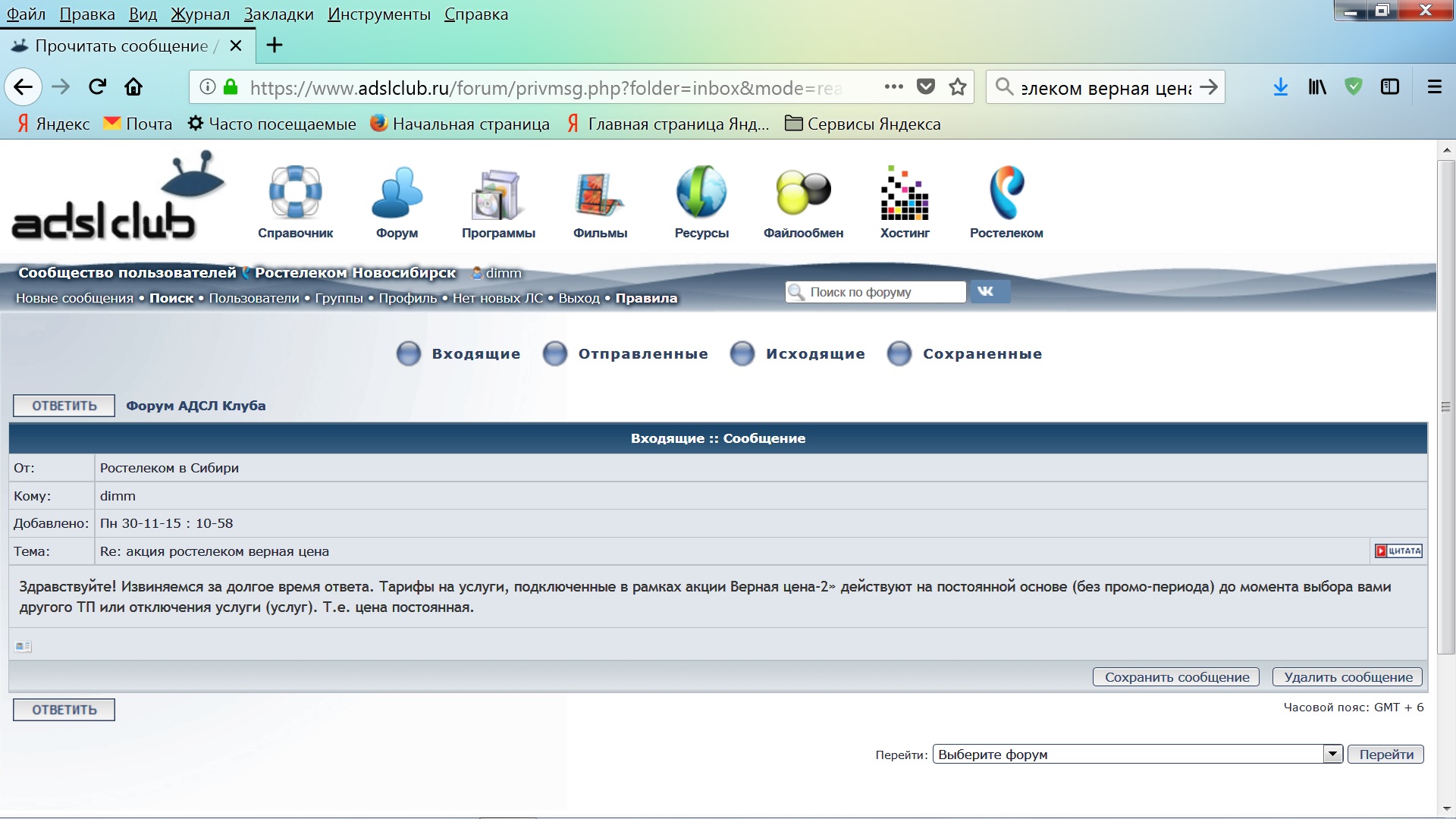Click the green shield extension icon
Image resolution: width=1456 pixels, height=819 pixels.
pyautogui.click(x=1354, y=87)
